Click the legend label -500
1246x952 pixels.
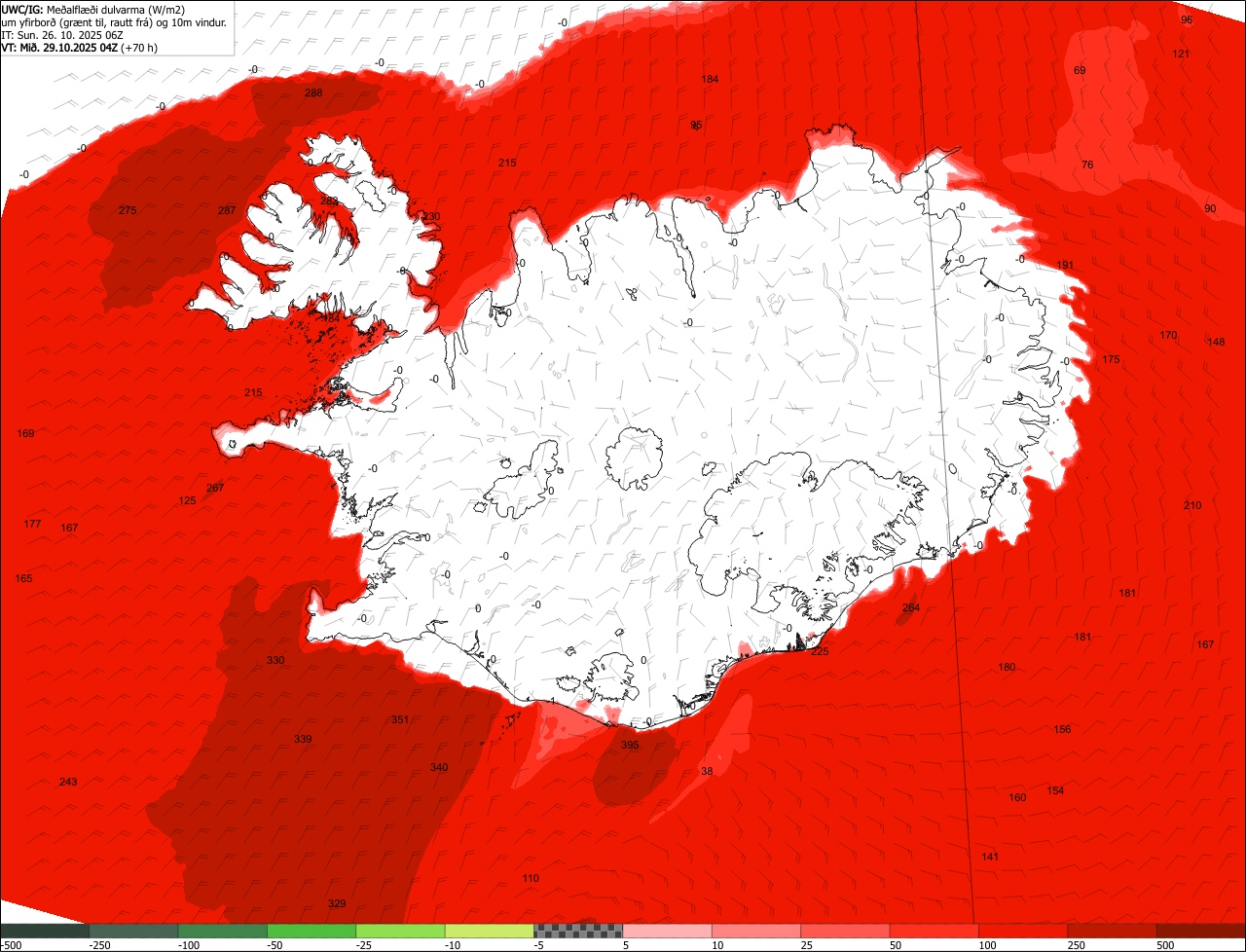[x=11, y=945]
